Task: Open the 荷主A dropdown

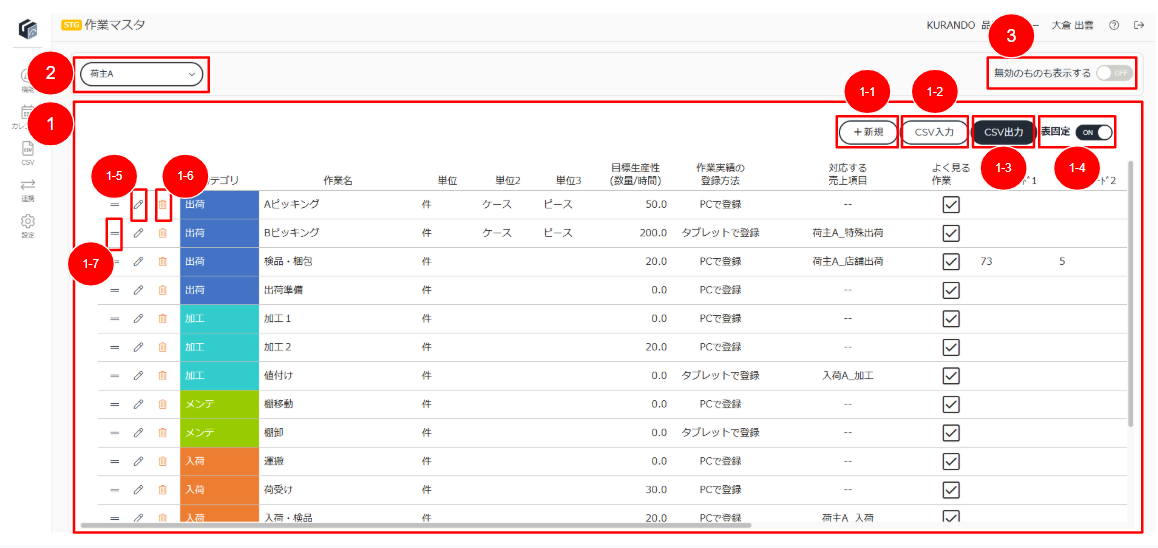Action: 141,74
